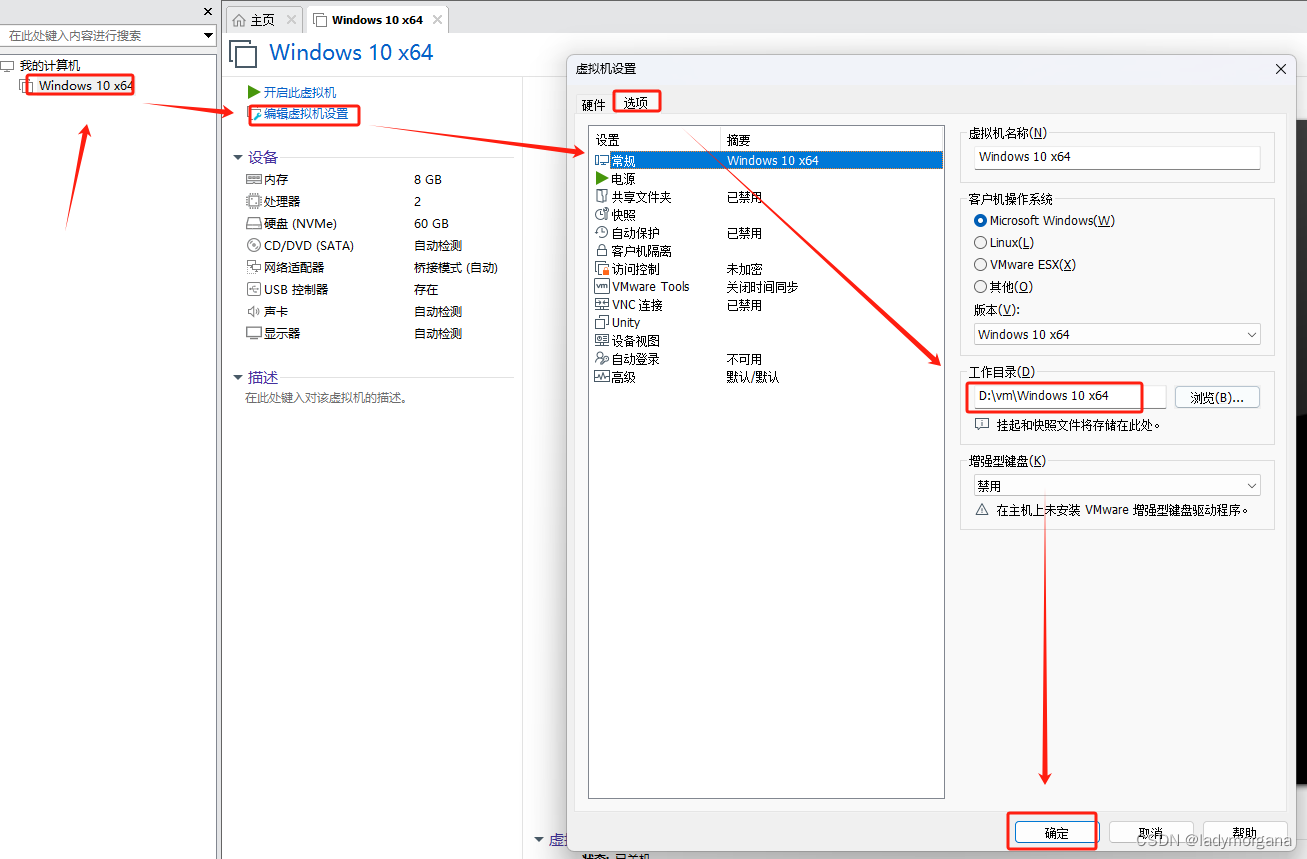Click the 编辑虚拟机设置 link
The width and height of the screenshot is (1307, 859).
306,114
